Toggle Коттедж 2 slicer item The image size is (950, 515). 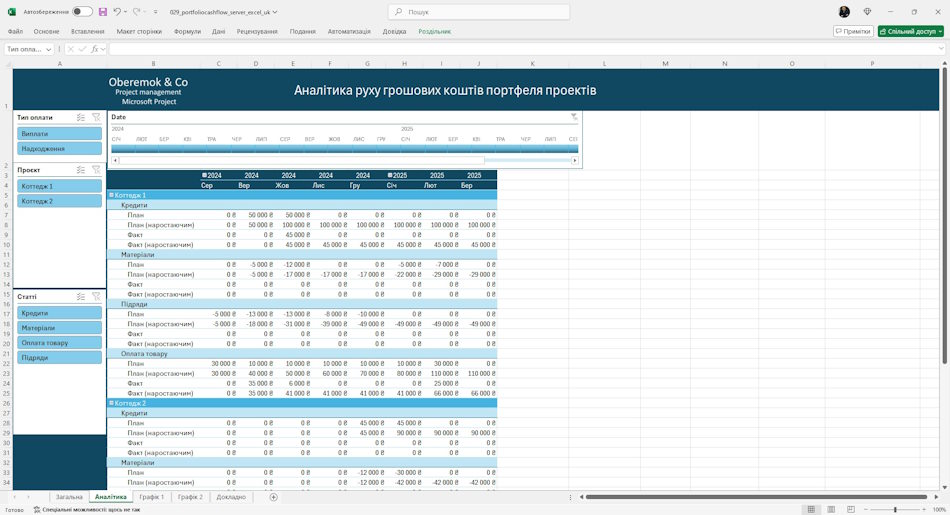click(59, 201)
